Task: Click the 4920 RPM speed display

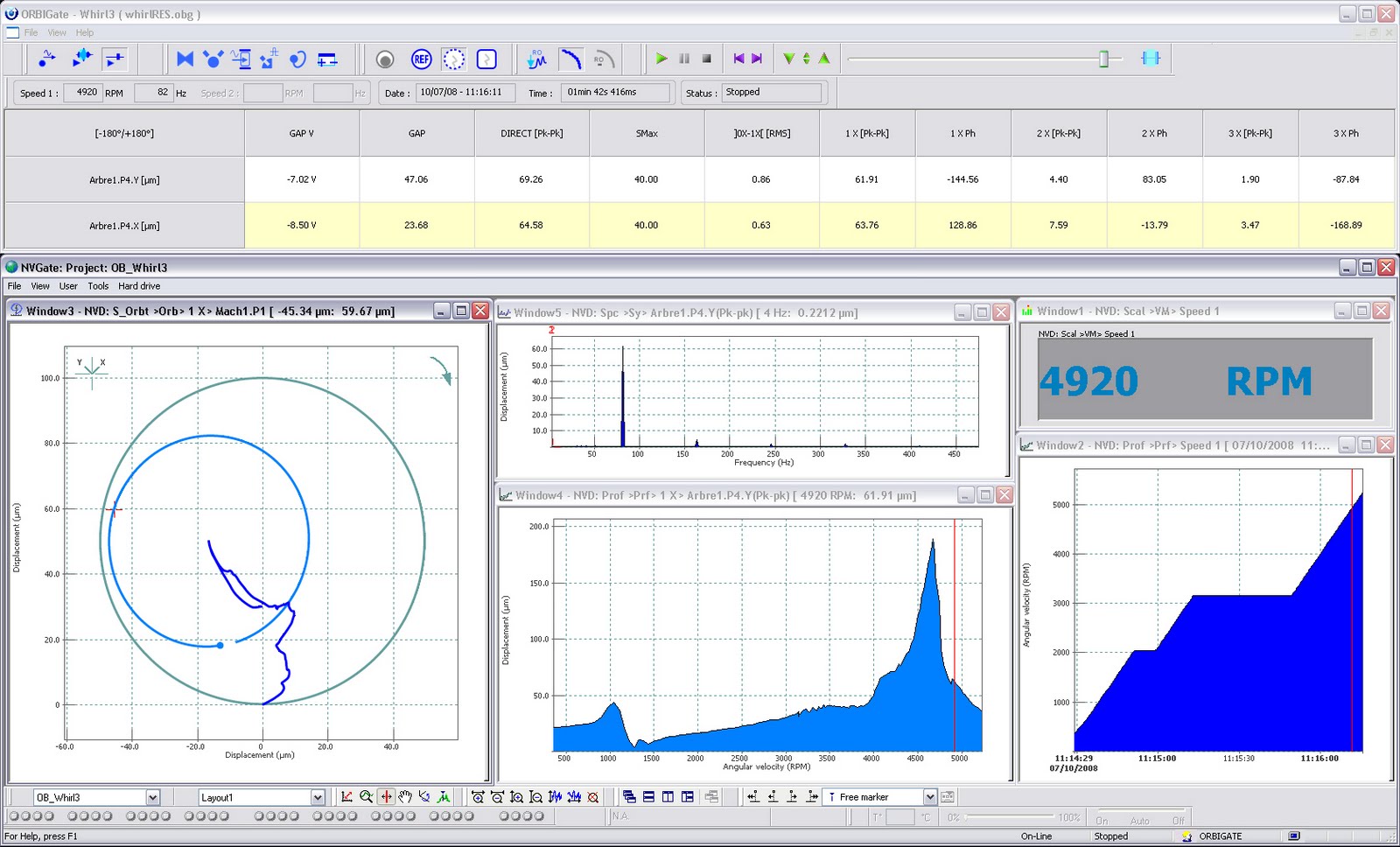Action: click(x=1205, y=381)
